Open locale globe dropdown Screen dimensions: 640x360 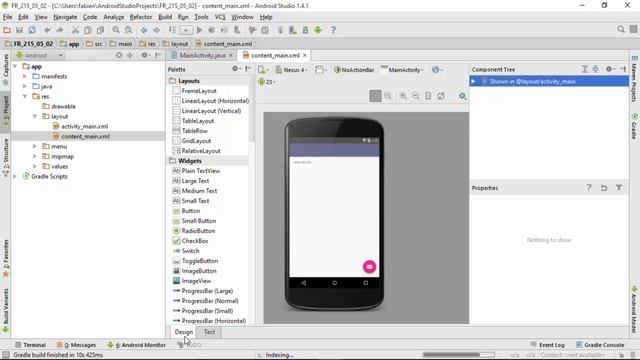[437, 70]
